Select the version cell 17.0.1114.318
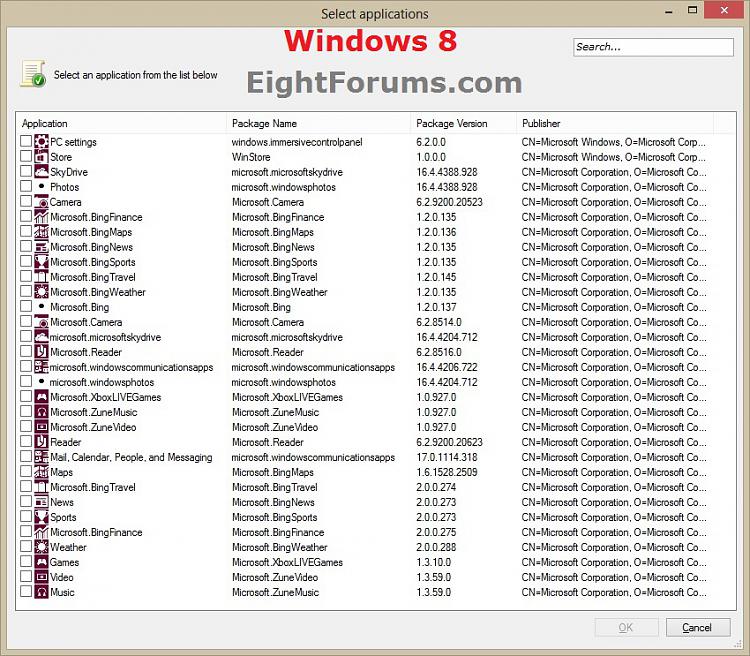Image resolution: width=750 pixels, height=656 pixels. (x=447, y=457)
